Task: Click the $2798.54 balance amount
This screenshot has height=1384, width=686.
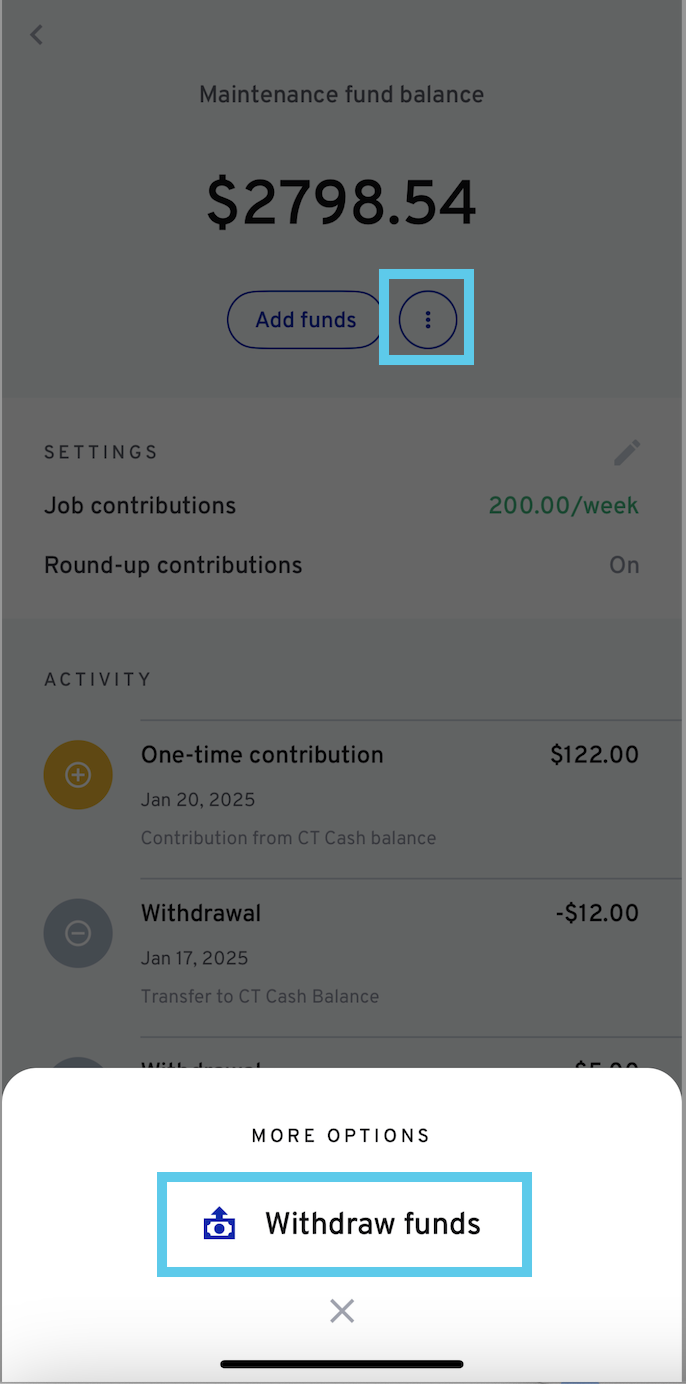Action: (342, 202)
